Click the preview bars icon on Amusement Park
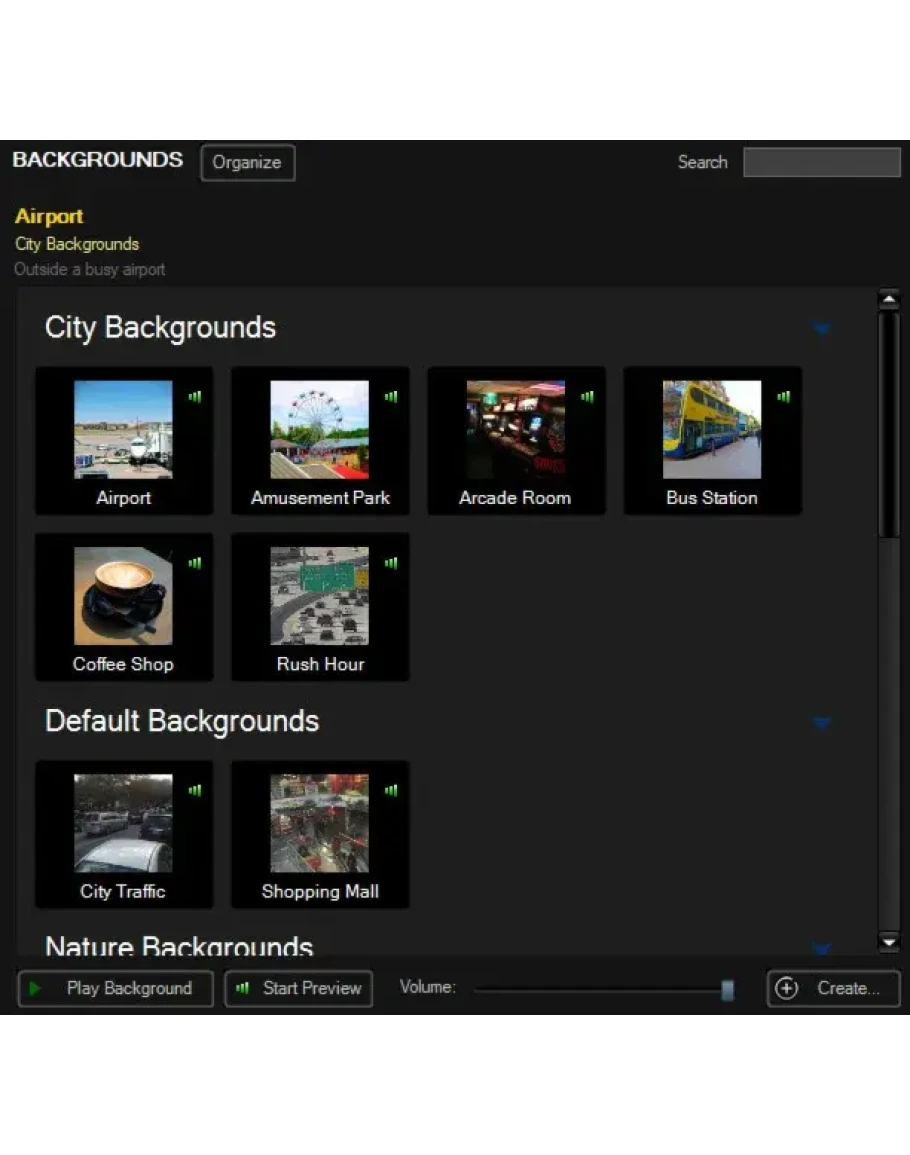The height and width of the screenshot is (1155, 910). [x=391, y=397]
